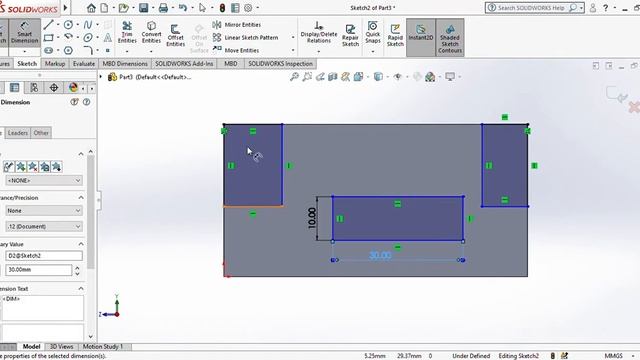Select the Ellipse sketch tool
Image resolution: width=640 pixels, height=360 pixels.
click(x=88, y=38)
